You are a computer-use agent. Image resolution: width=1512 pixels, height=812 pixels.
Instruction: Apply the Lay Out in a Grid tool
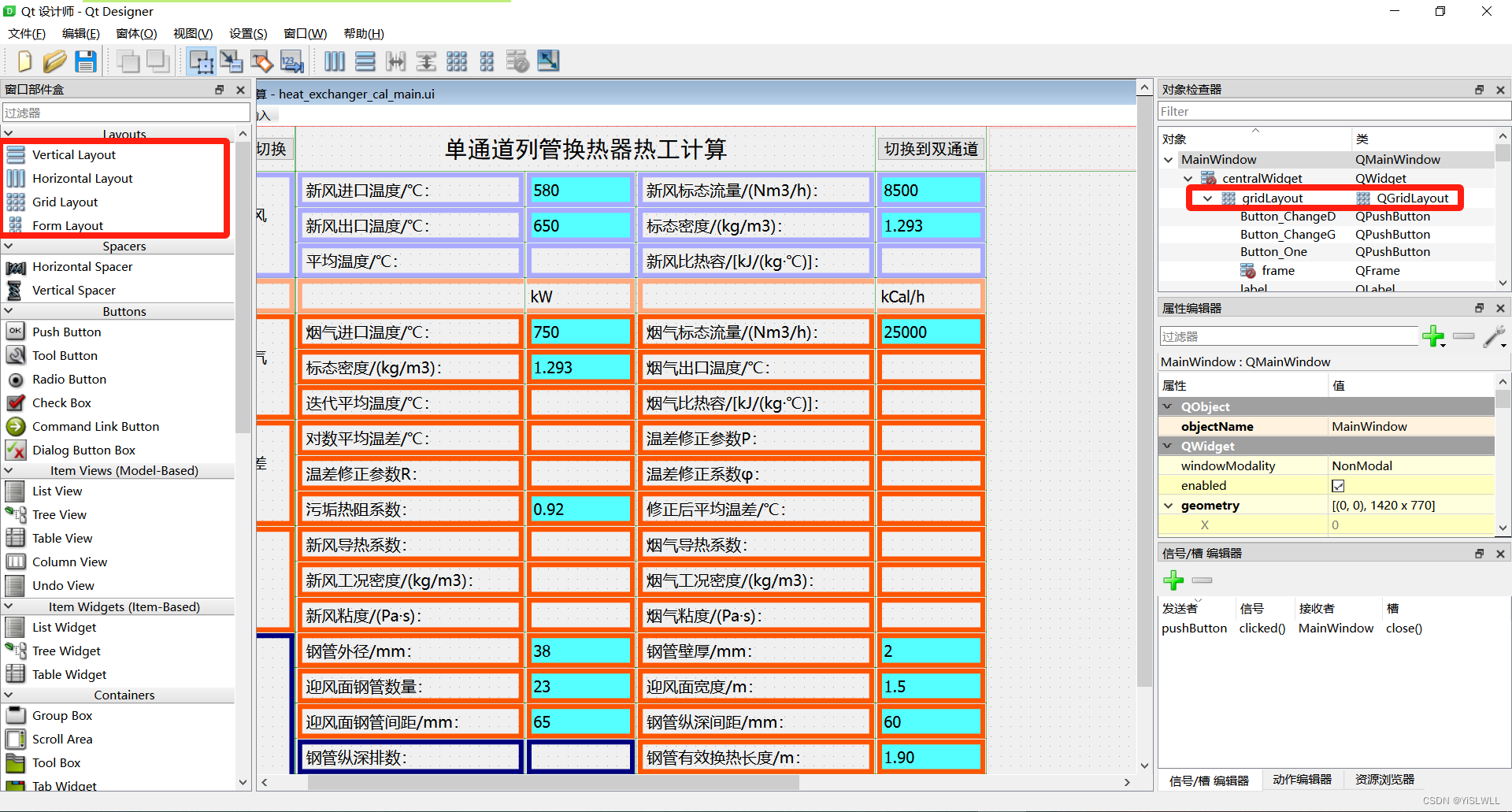457,61
